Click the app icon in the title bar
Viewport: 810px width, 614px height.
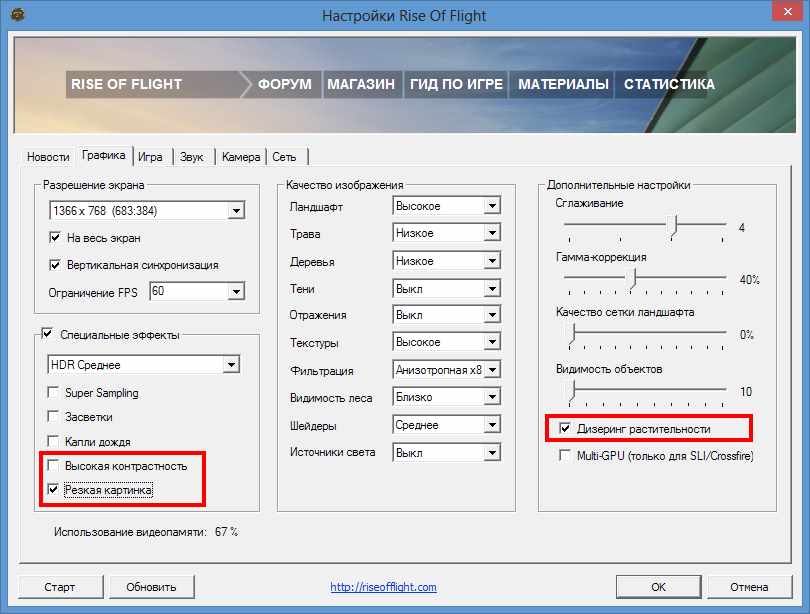18,14
